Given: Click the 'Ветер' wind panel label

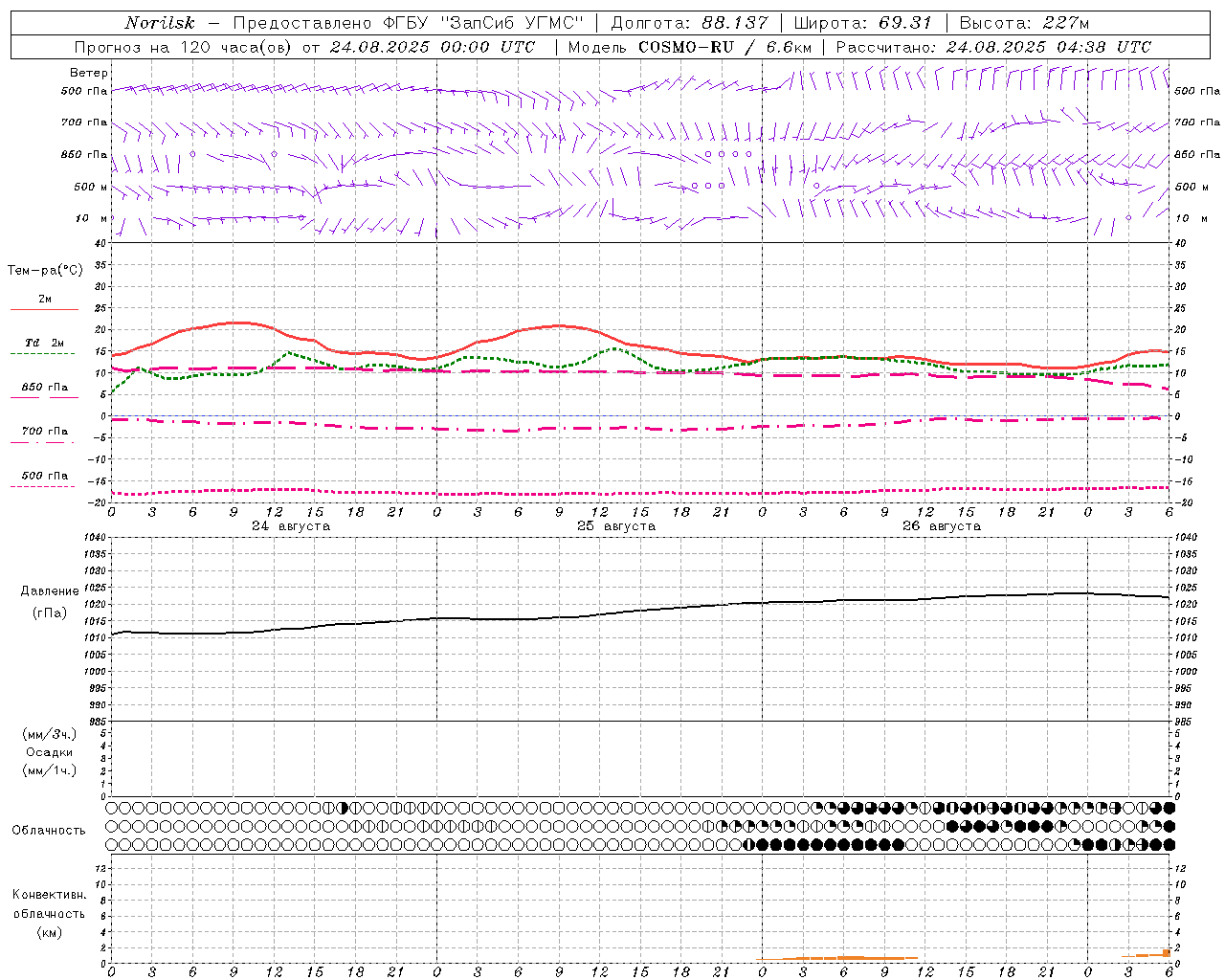Looking at the screenshot, I should [x=89, y=73].
